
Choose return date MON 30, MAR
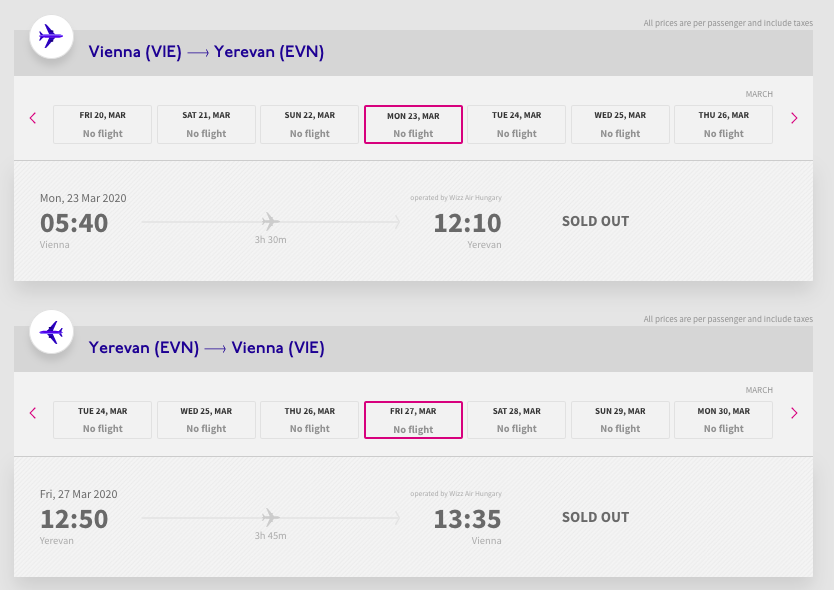pos(723,420)
